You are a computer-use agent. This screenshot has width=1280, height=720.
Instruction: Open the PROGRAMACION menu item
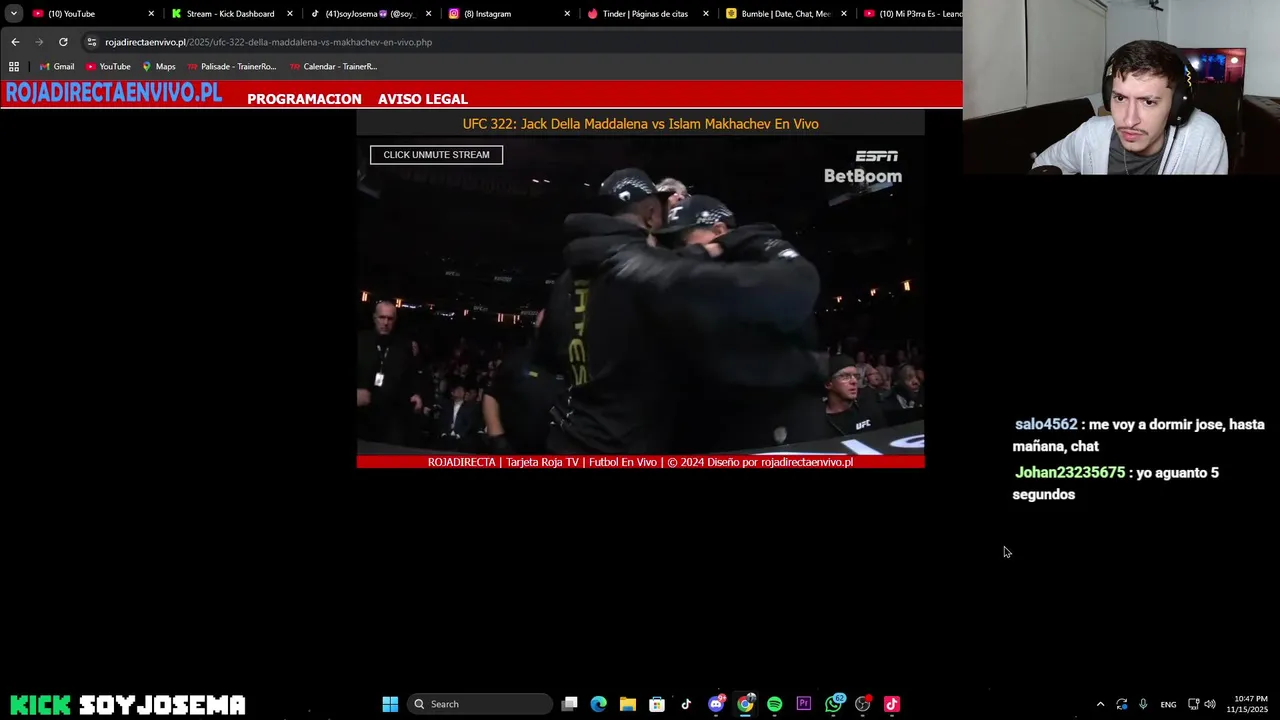(304, 99)
